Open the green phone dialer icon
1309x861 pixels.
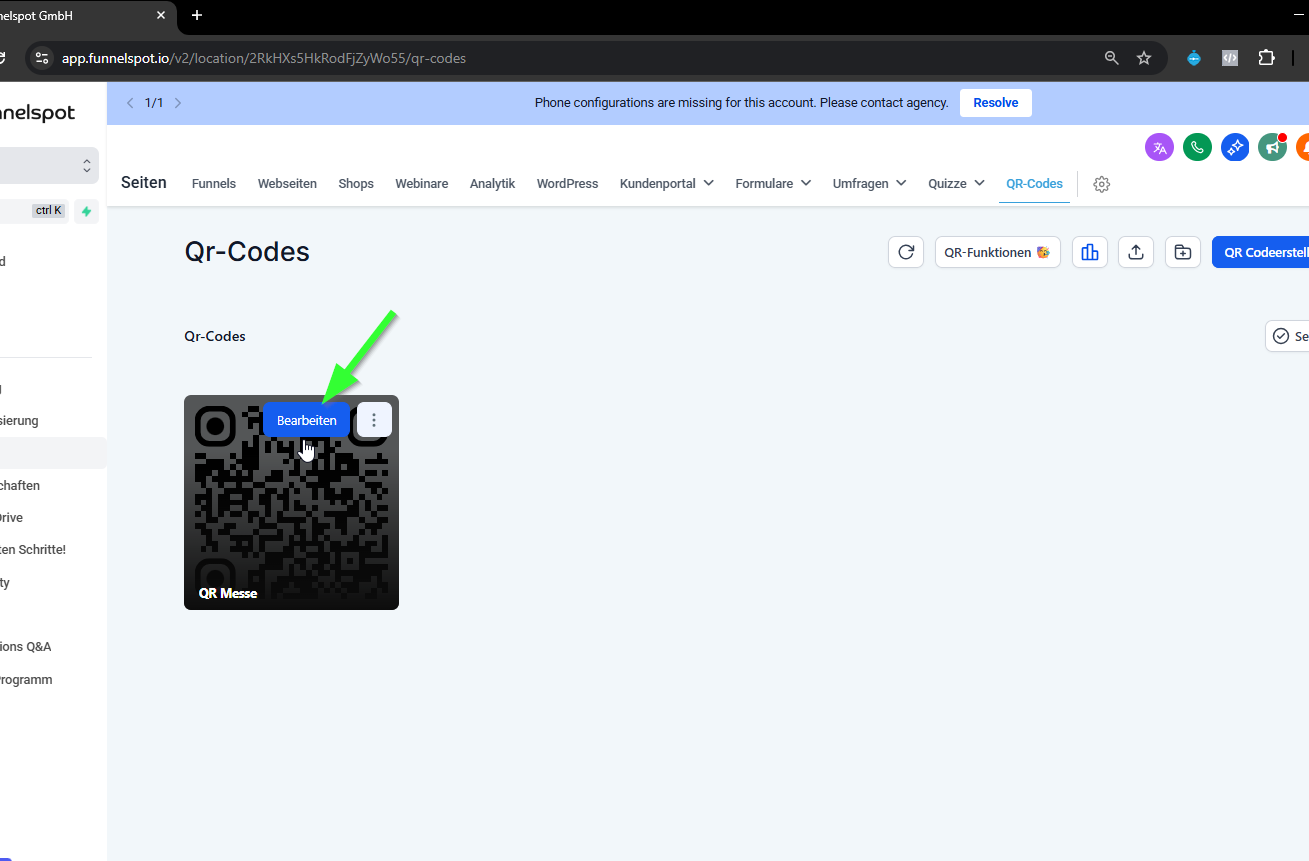[x=1197, y=147]
